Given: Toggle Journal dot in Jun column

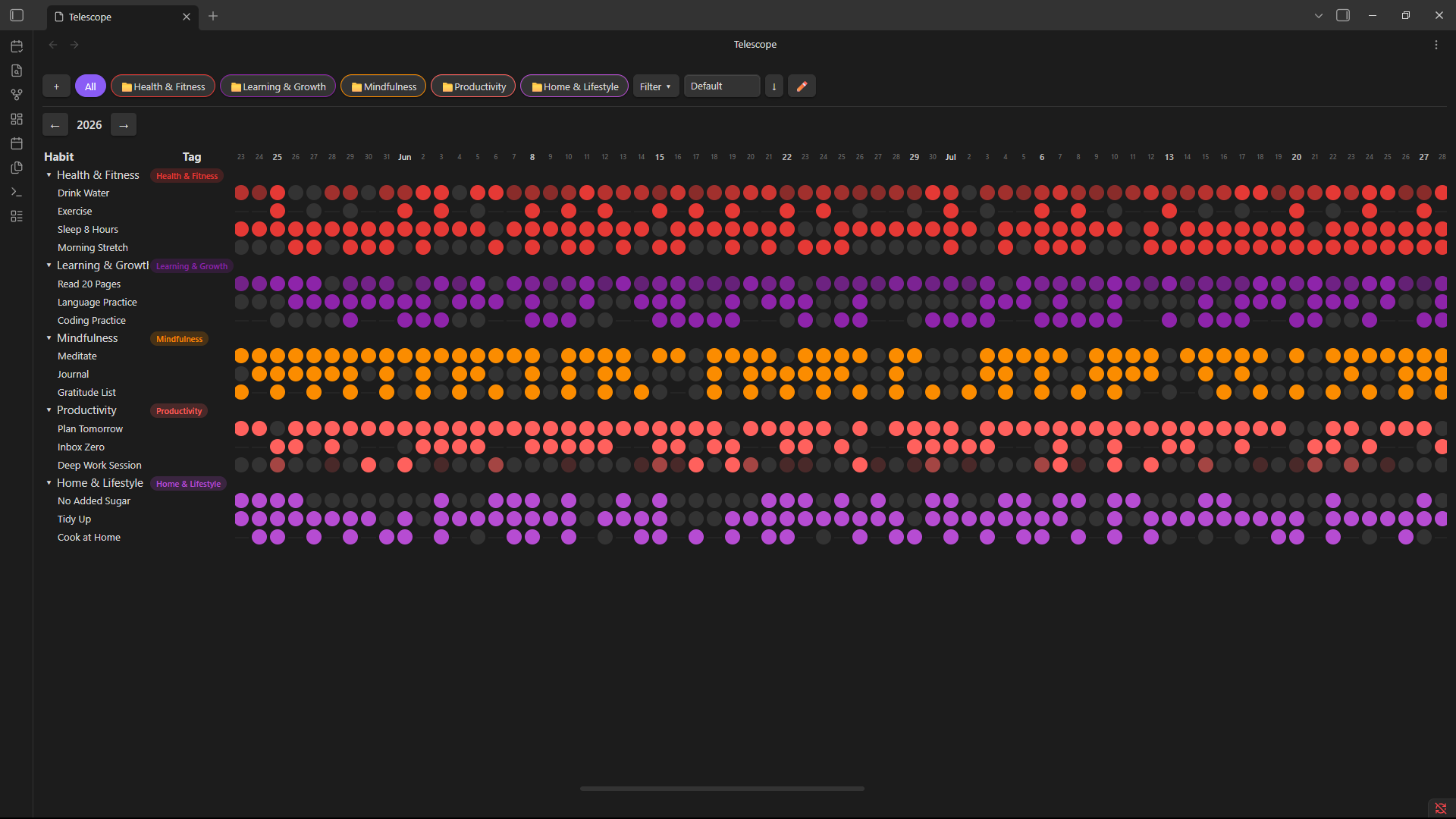Looking at the screenshot, I should coord(405,374).
